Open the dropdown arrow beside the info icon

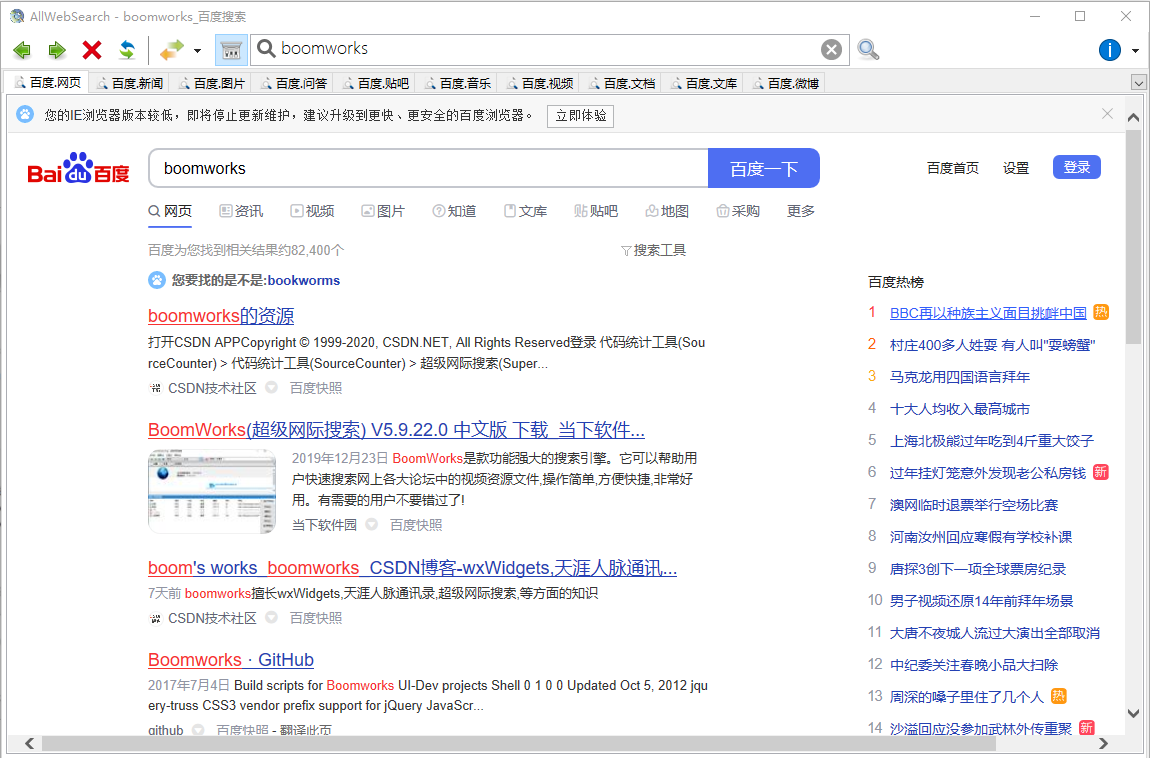1135,51
